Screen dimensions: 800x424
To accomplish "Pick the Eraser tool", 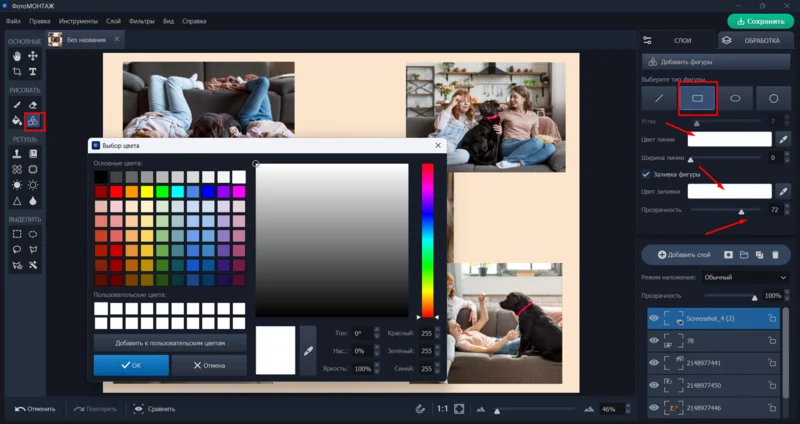I will click(33, 105).
